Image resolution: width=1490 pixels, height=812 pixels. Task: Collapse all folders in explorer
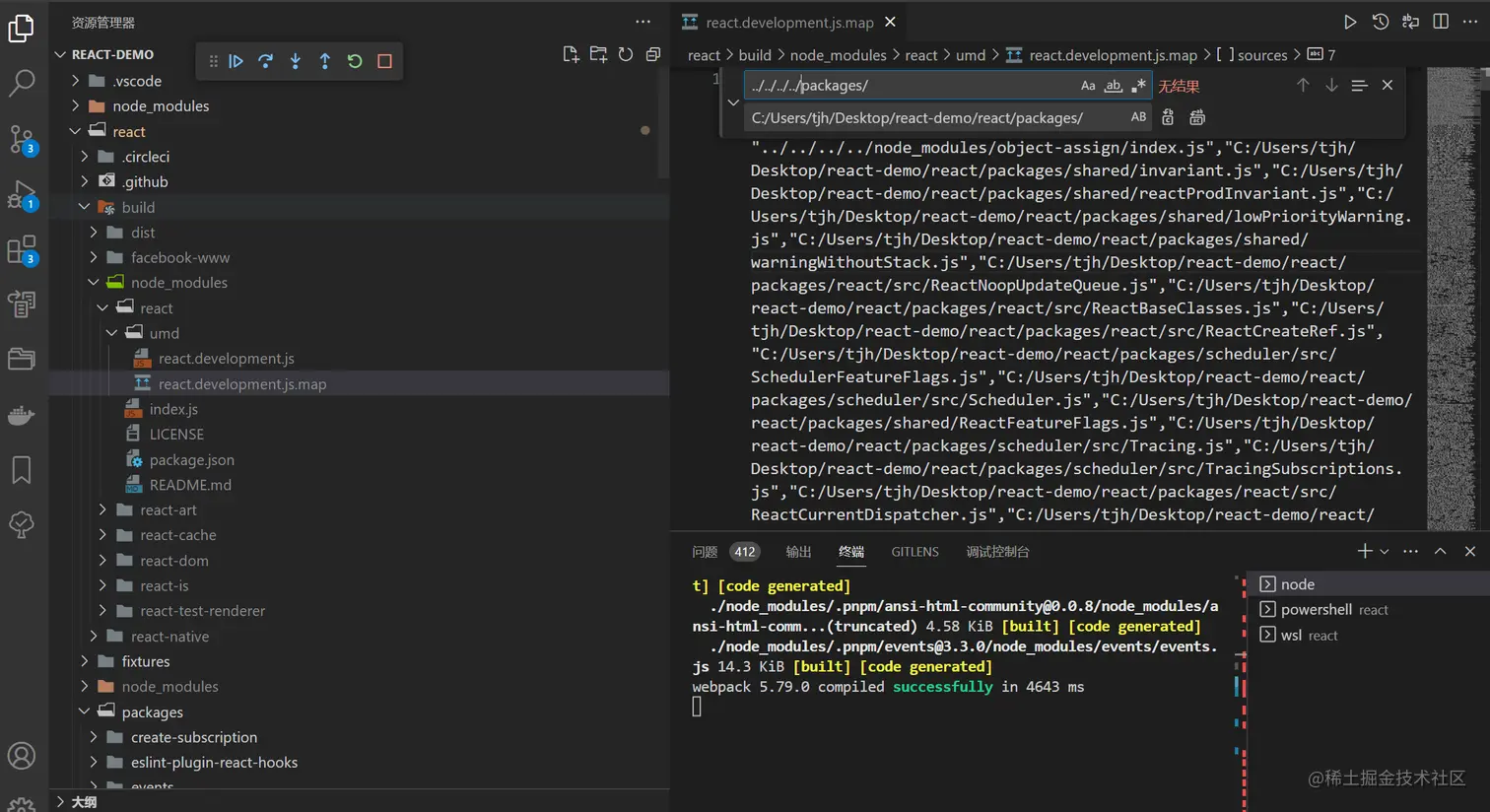pyautogui.click(x=652, y=54)
